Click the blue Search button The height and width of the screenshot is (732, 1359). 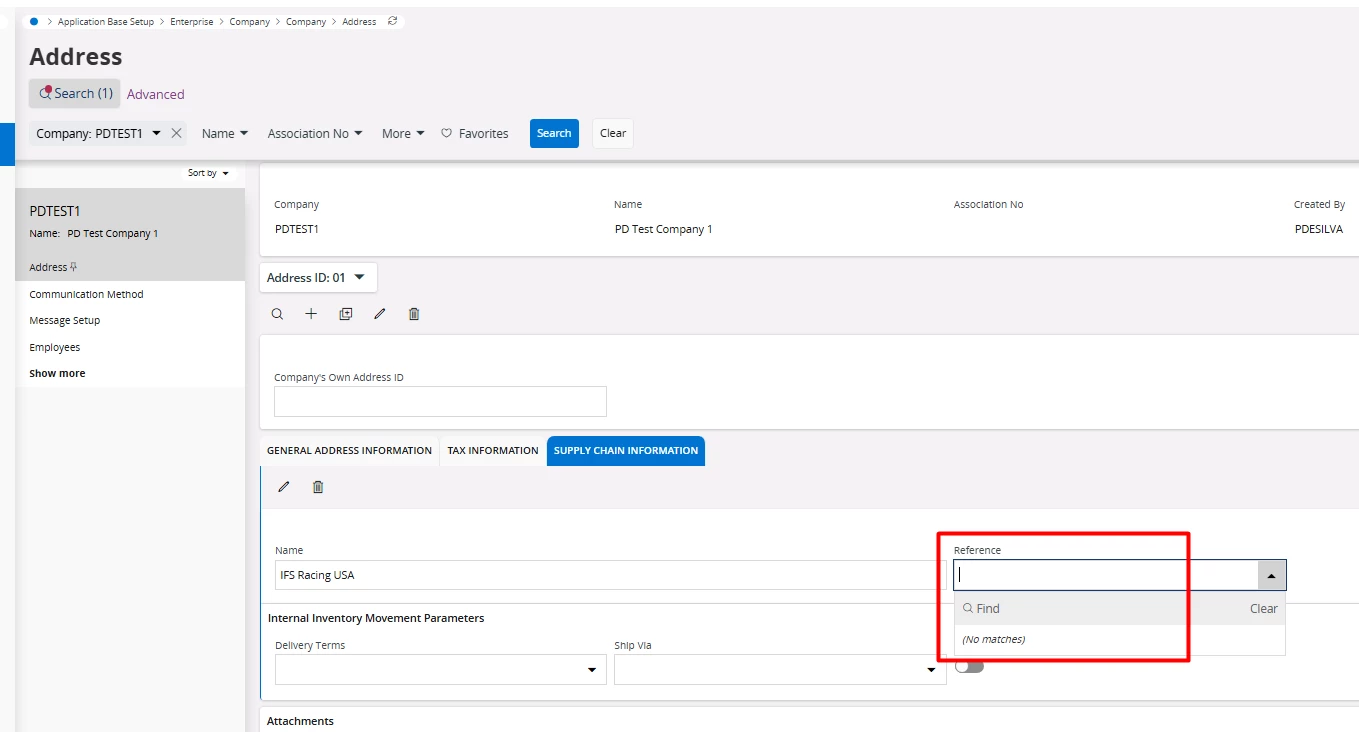point(554,133)
